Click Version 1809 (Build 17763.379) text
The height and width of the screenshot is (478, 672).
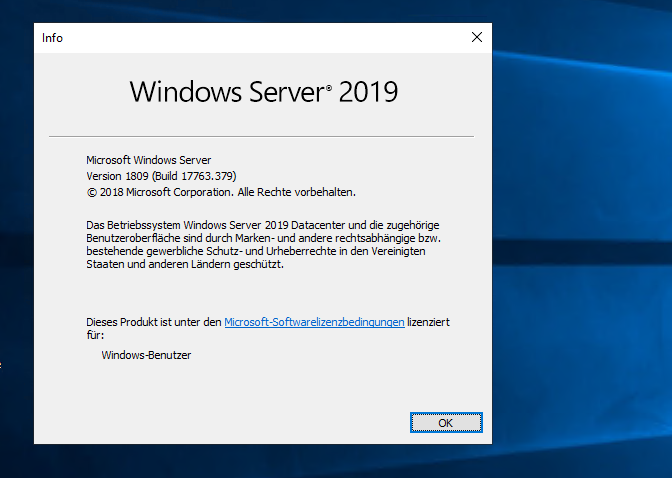tap(161, 176)
